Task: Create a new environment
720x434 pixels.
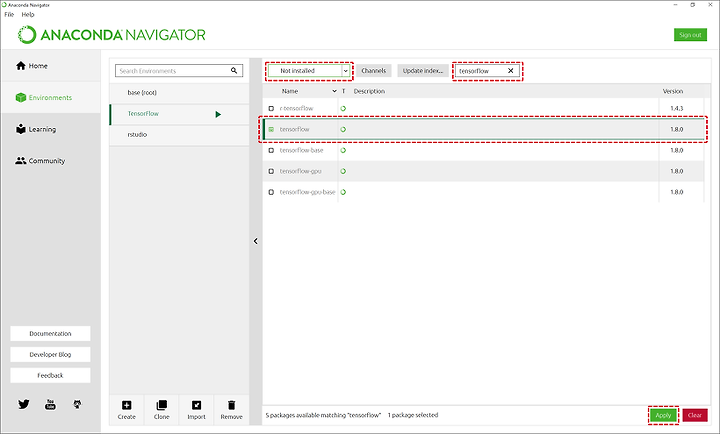Action: (126, 410)
